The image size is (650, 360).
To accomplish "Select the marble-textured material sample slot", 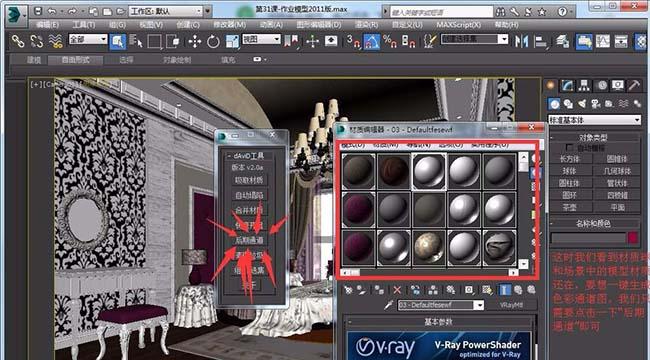I will pos(429,248).
